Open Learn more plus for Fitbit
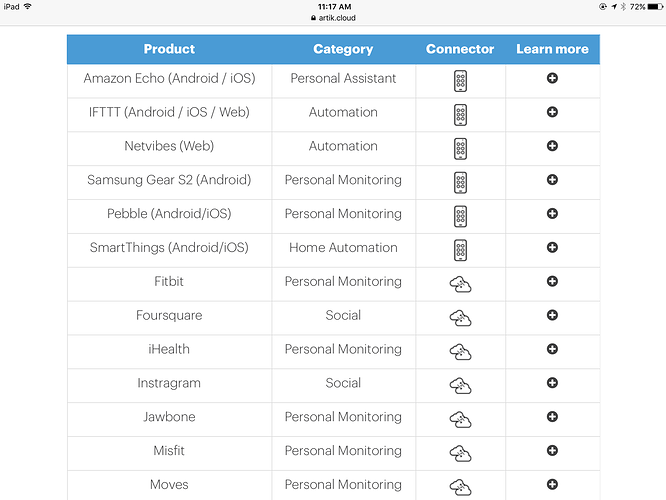666x500 pixels. [x=552, y=281]
